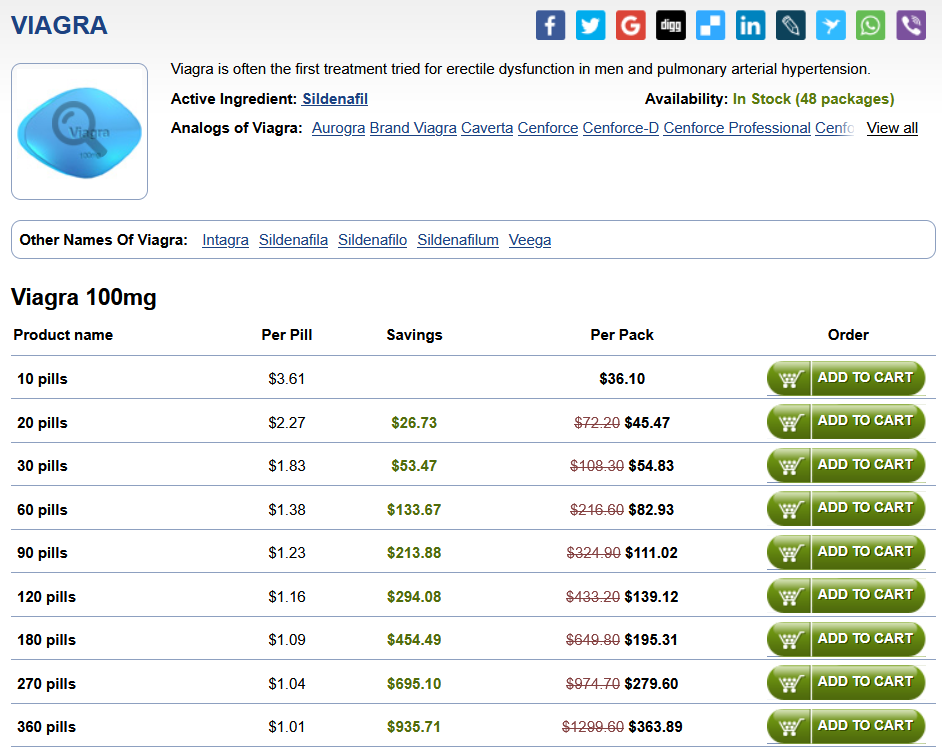Click cart icon in 30 pills row

pos(789,465)
